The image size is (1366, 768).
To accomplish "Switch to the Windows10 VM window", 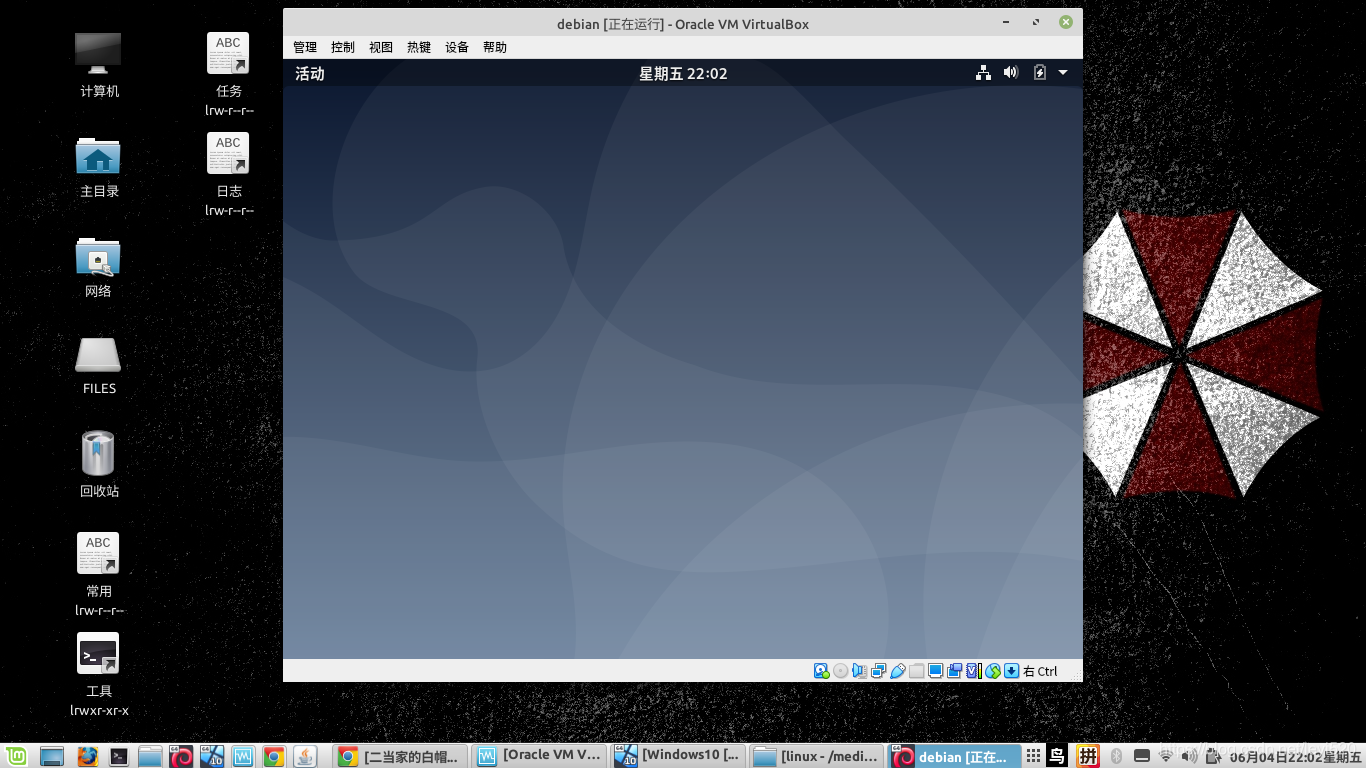I will pos(678,756).
